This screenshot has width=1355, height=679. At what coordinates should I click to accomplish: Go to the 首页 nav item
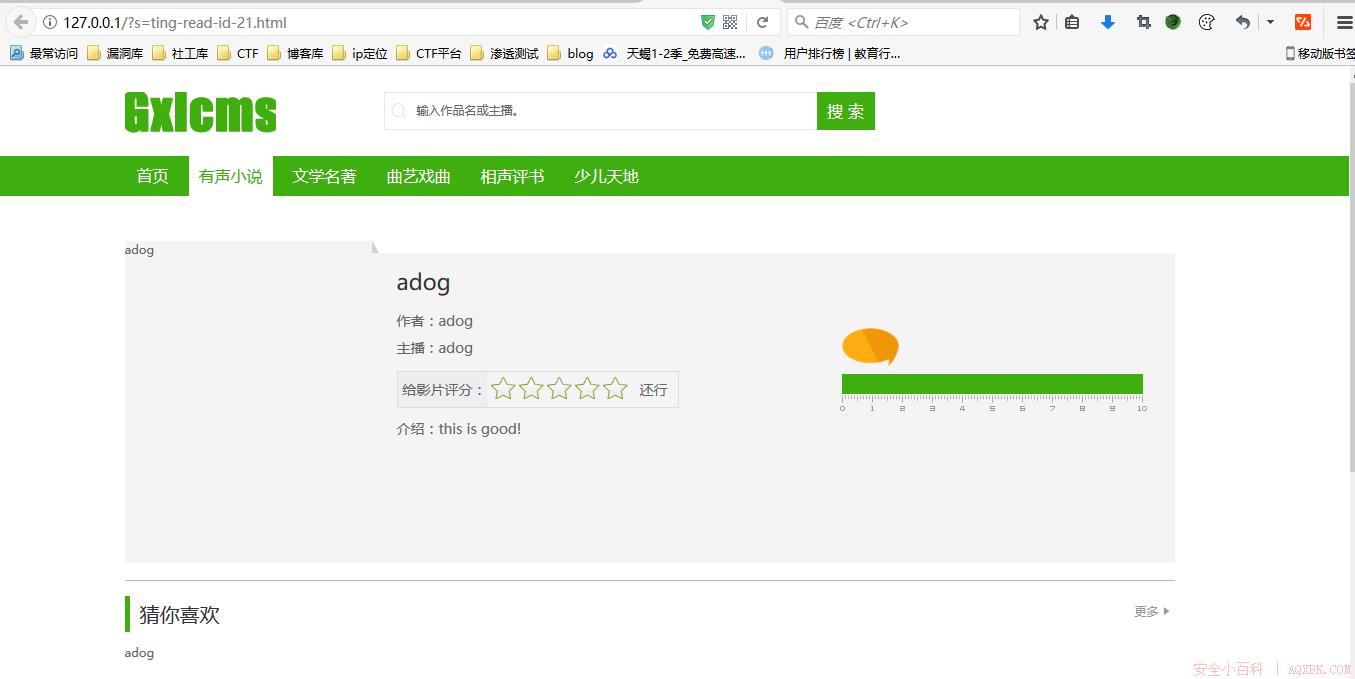[153, 176]
